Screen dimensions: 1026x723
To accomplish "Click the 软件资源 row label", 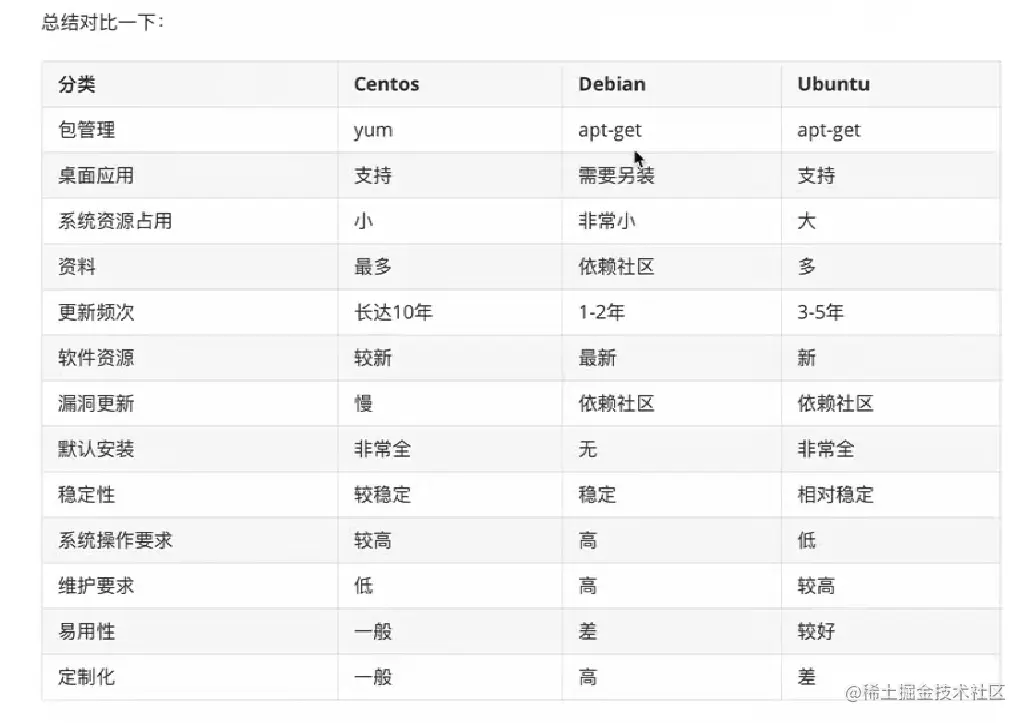I will coord(96,358).
